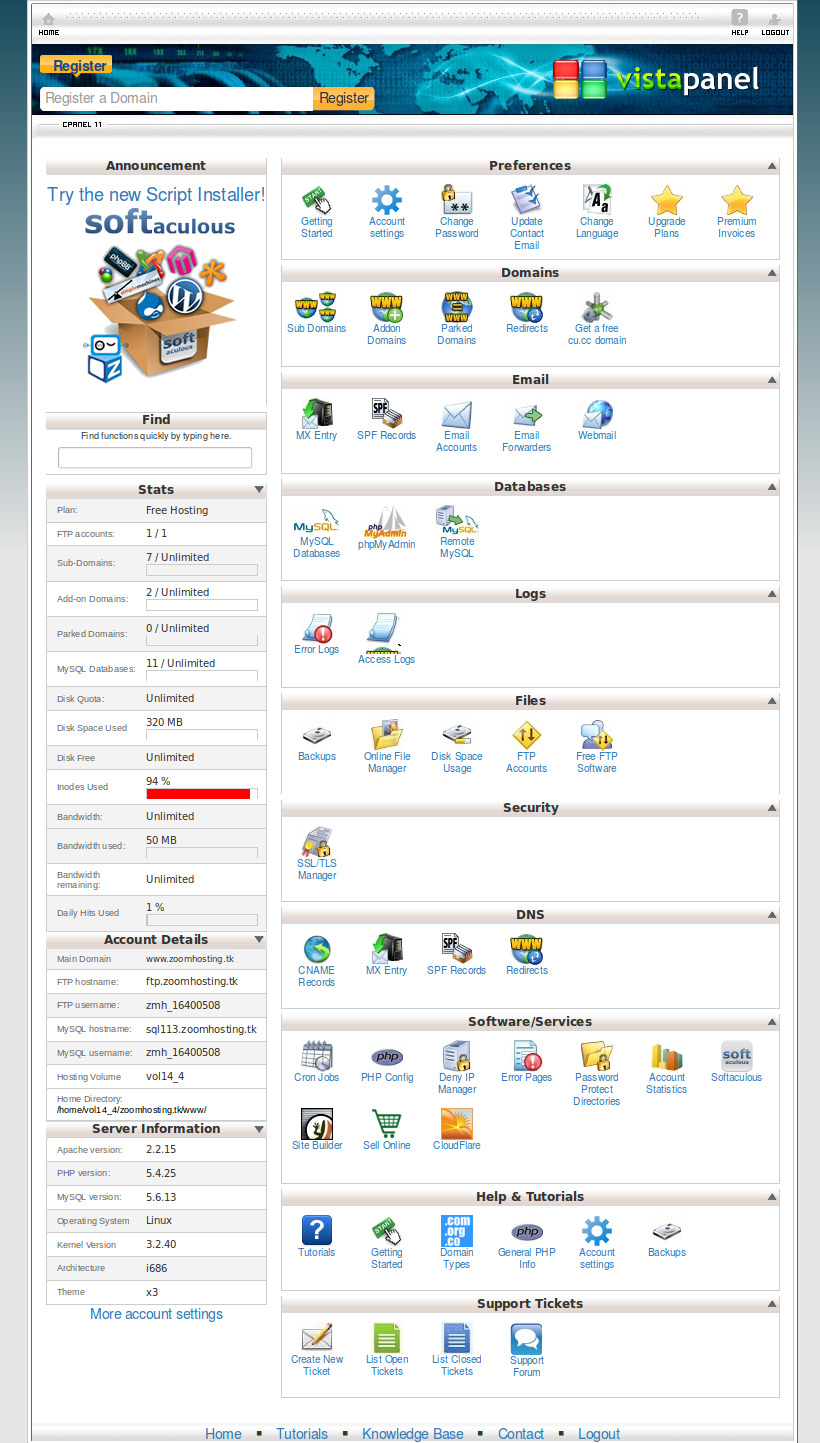Click Contact footer link
Screen dimensions: 820x1443
tap(521, 1433)
